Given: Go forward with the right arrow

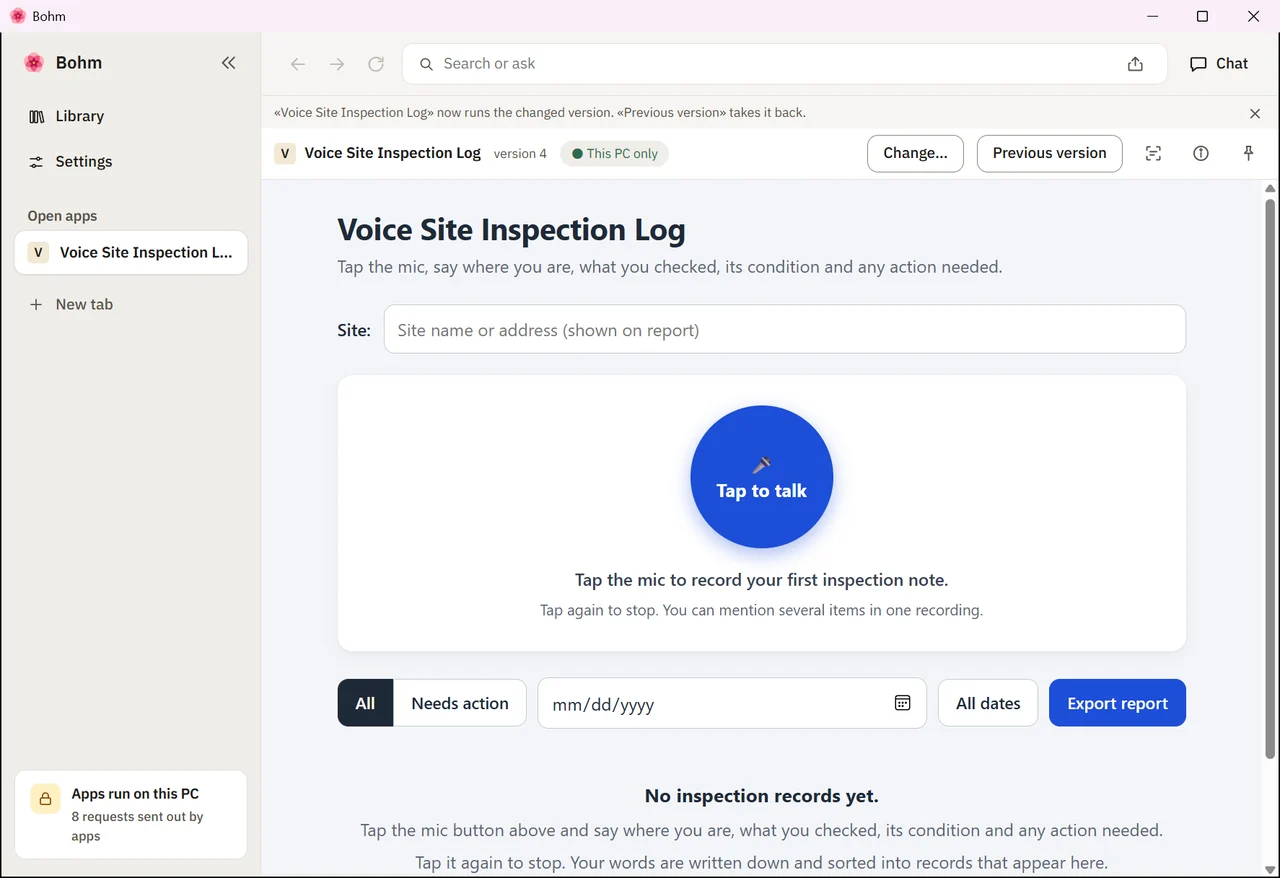Looking at the screenshot, I should [337, 64].
